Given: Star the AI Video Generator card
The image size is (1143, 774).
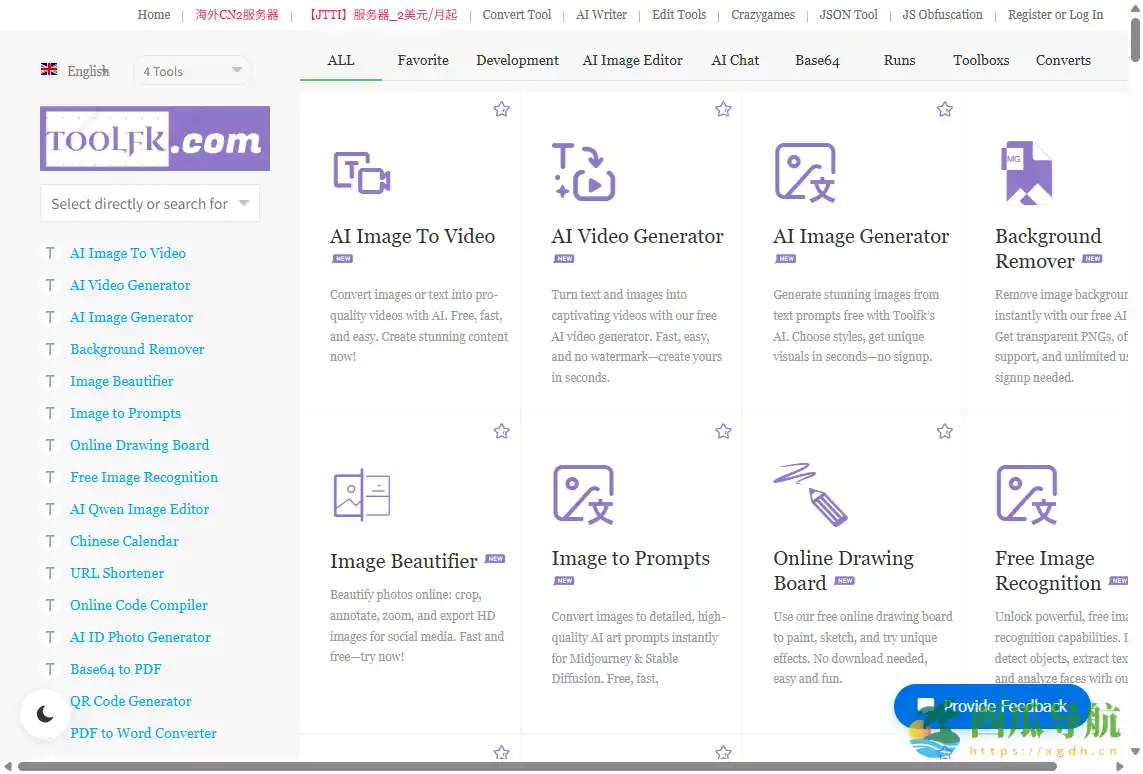Looking at the screenshot, I should [x=723, y=110].
